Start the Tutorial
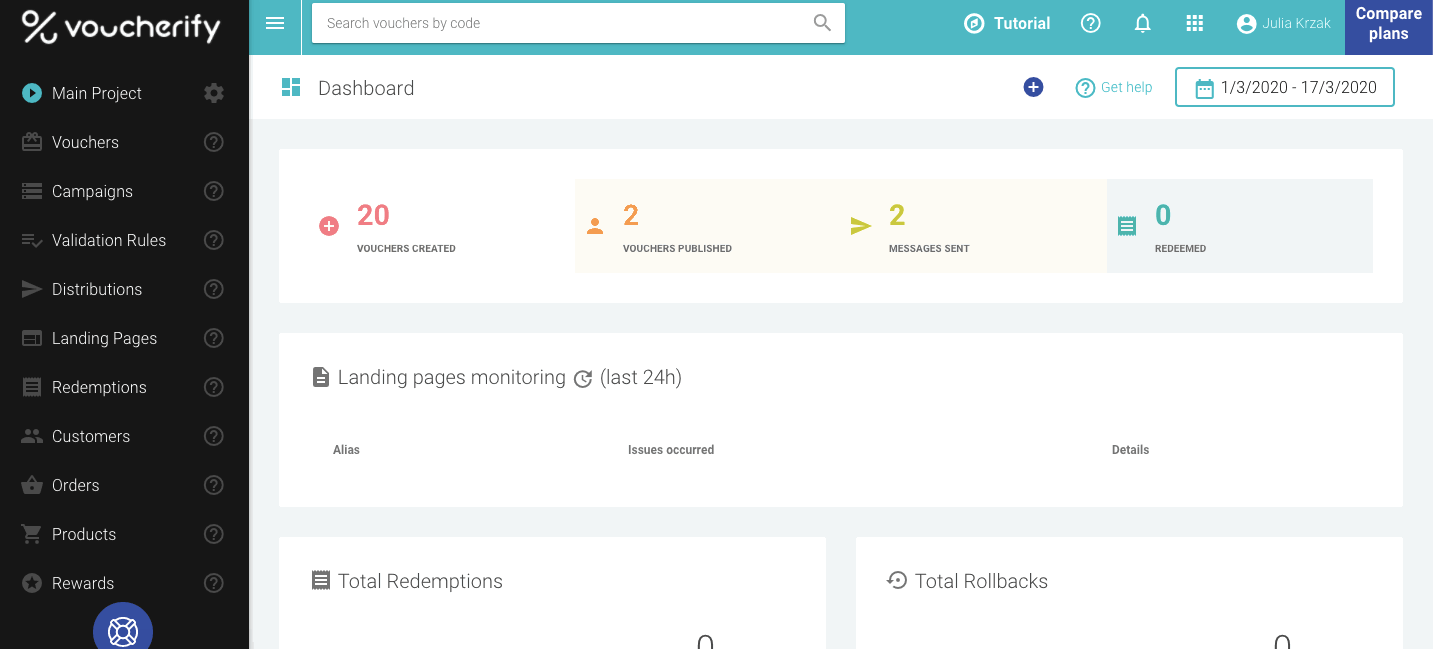Image resolution: width=1433 pixels, height=649 pixels. tap(1007, 24)
